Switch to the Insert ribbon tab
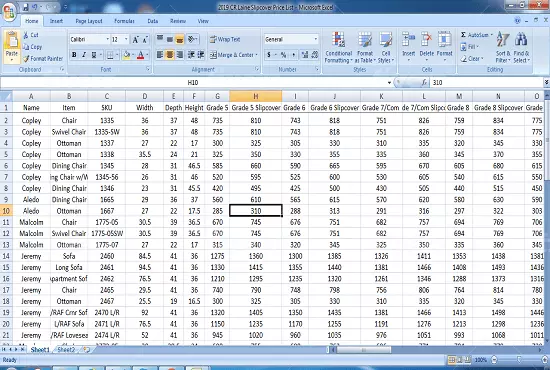The width and height of the screenshot is (550, 370). (x=56, y=21)
